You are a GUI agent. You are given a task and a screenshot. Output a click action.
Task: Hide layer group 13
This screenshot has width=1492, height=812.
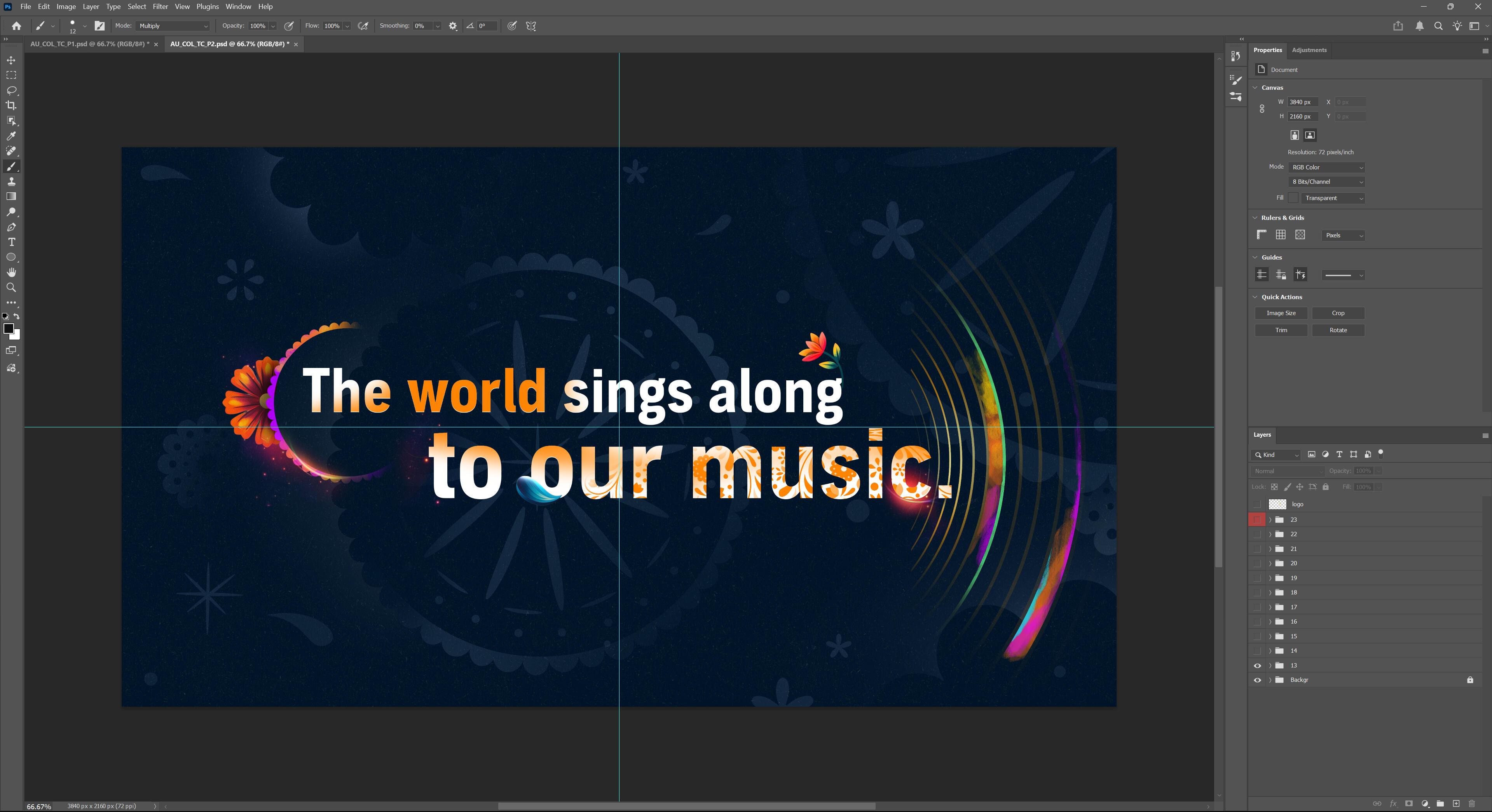tap(1257, 666)
